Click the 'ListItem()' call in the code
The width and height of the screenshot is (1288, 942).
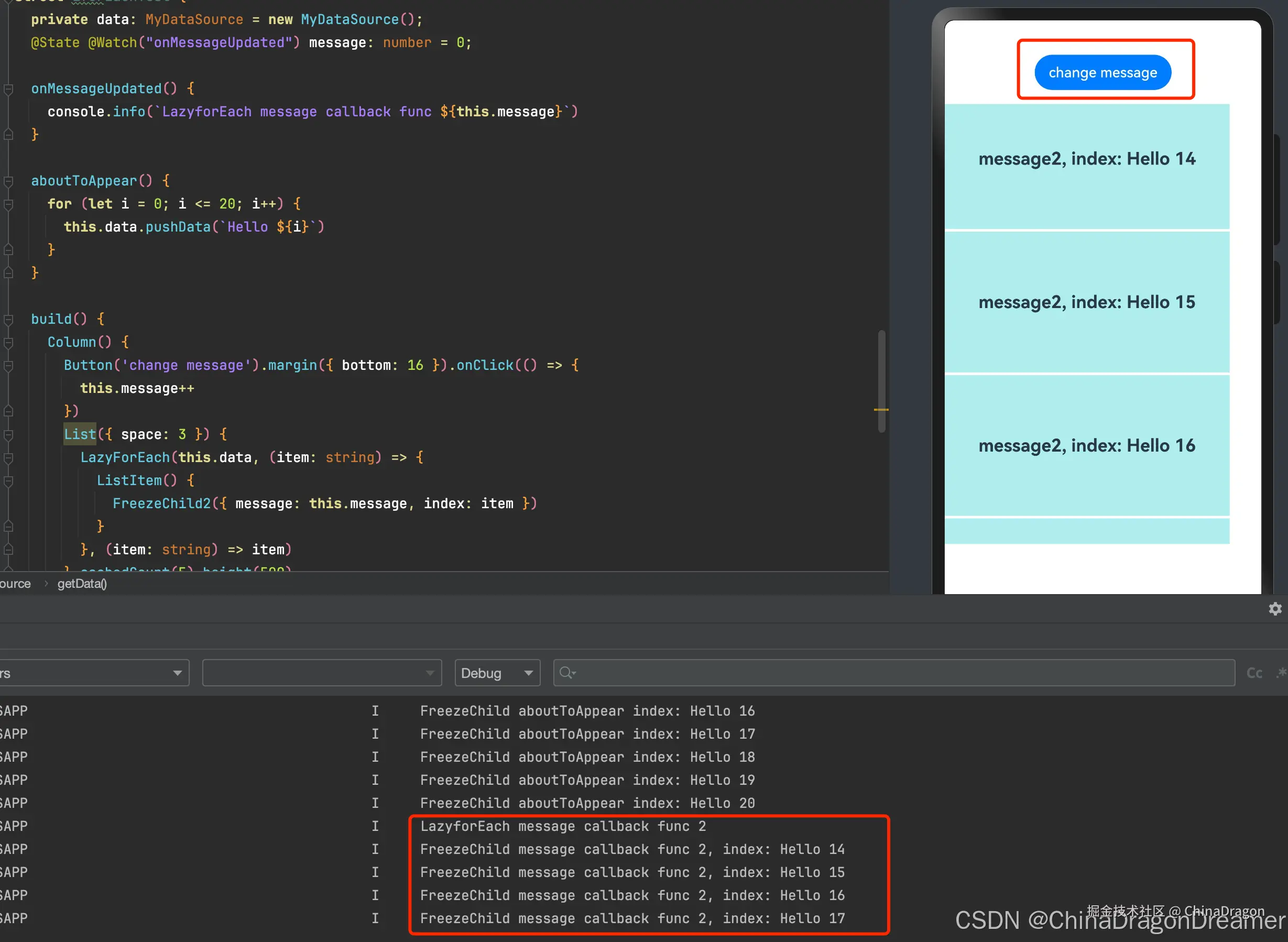[137, 480]
